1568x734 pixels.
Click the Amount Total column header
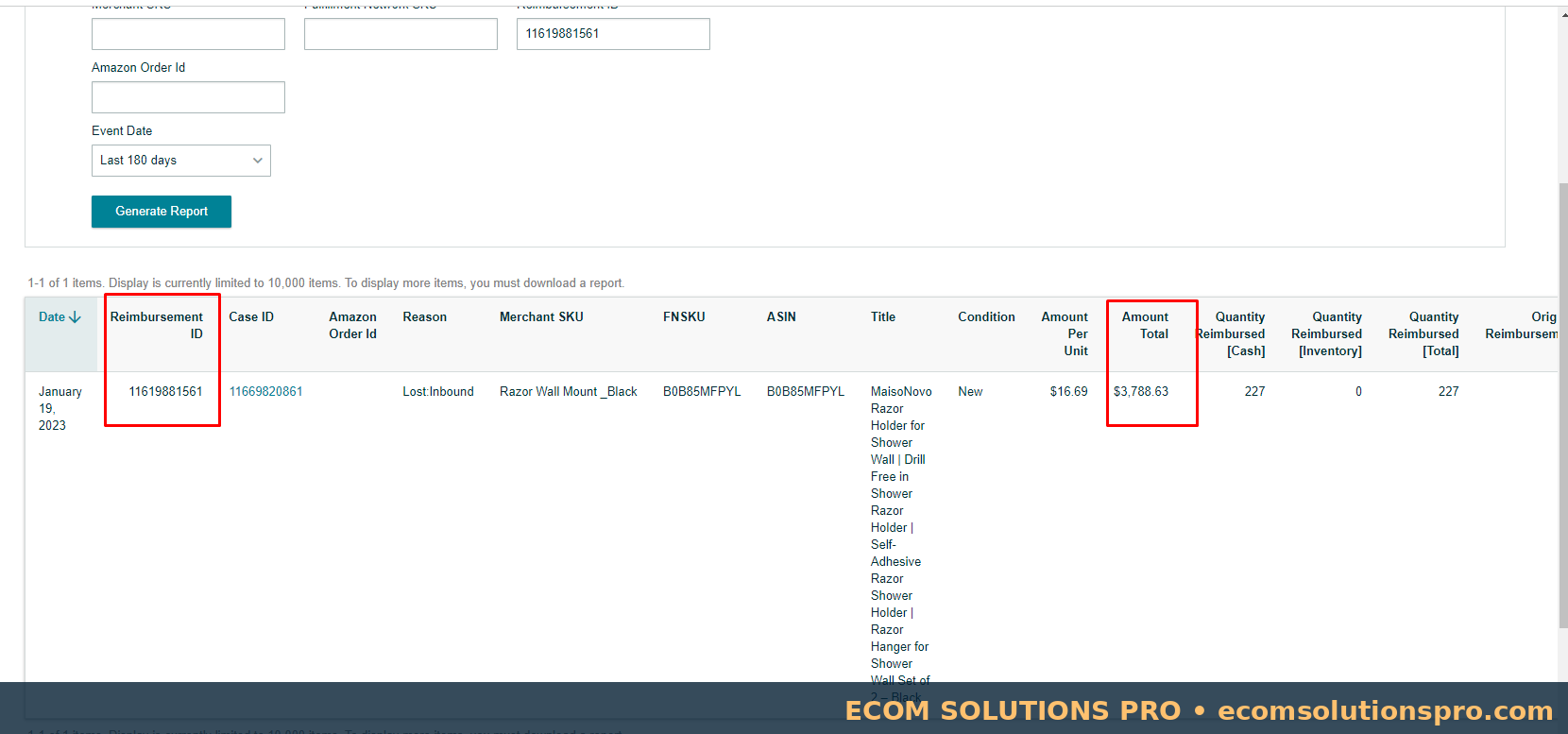pos(1145,325)
